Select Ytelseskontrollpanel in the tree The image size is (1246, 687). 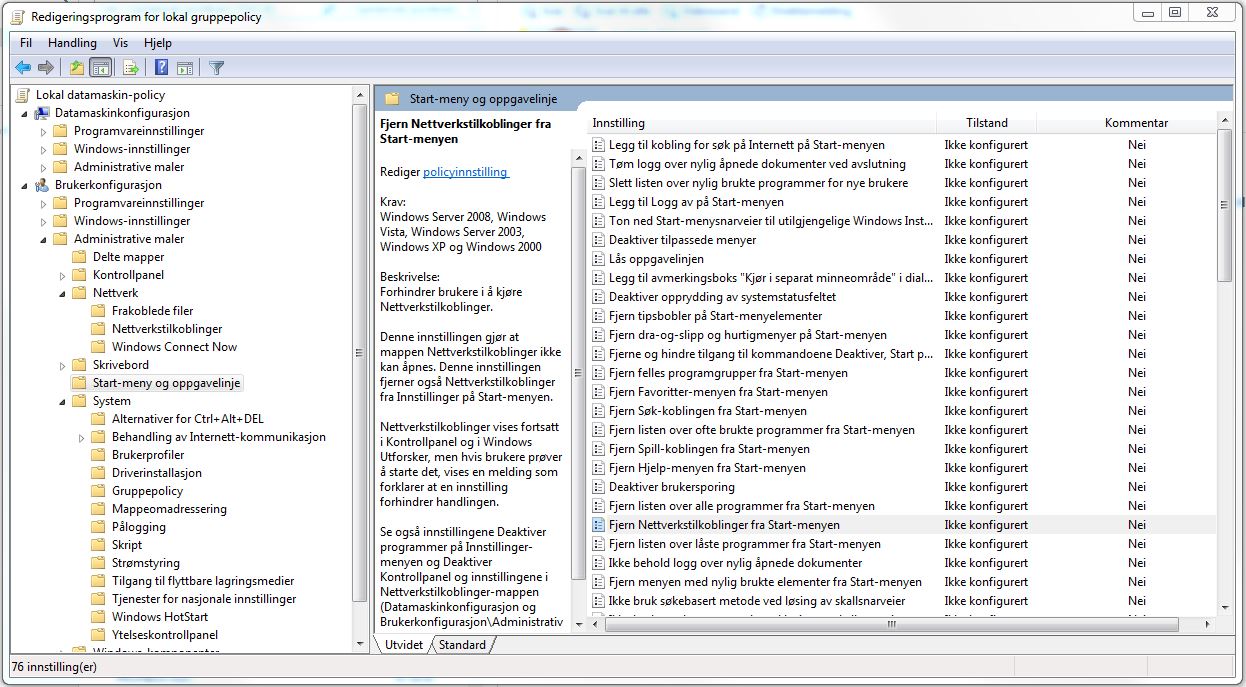click(164, 635)
